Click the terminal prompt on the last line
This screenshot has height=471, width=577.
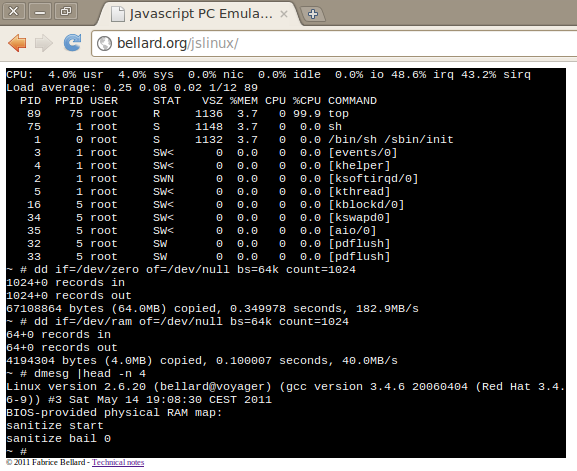point(17,451)
